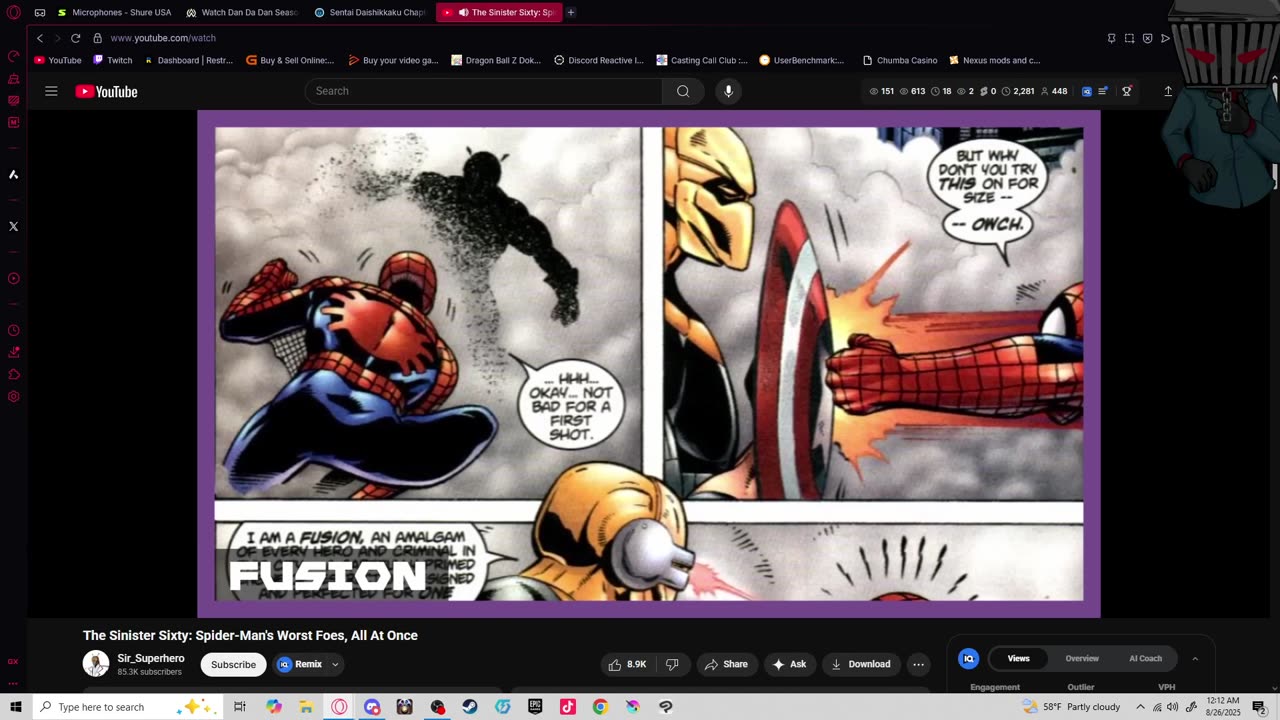Open the YouTube bookmark
Viewport: 1280px width, 720px height.
(58, 60)
